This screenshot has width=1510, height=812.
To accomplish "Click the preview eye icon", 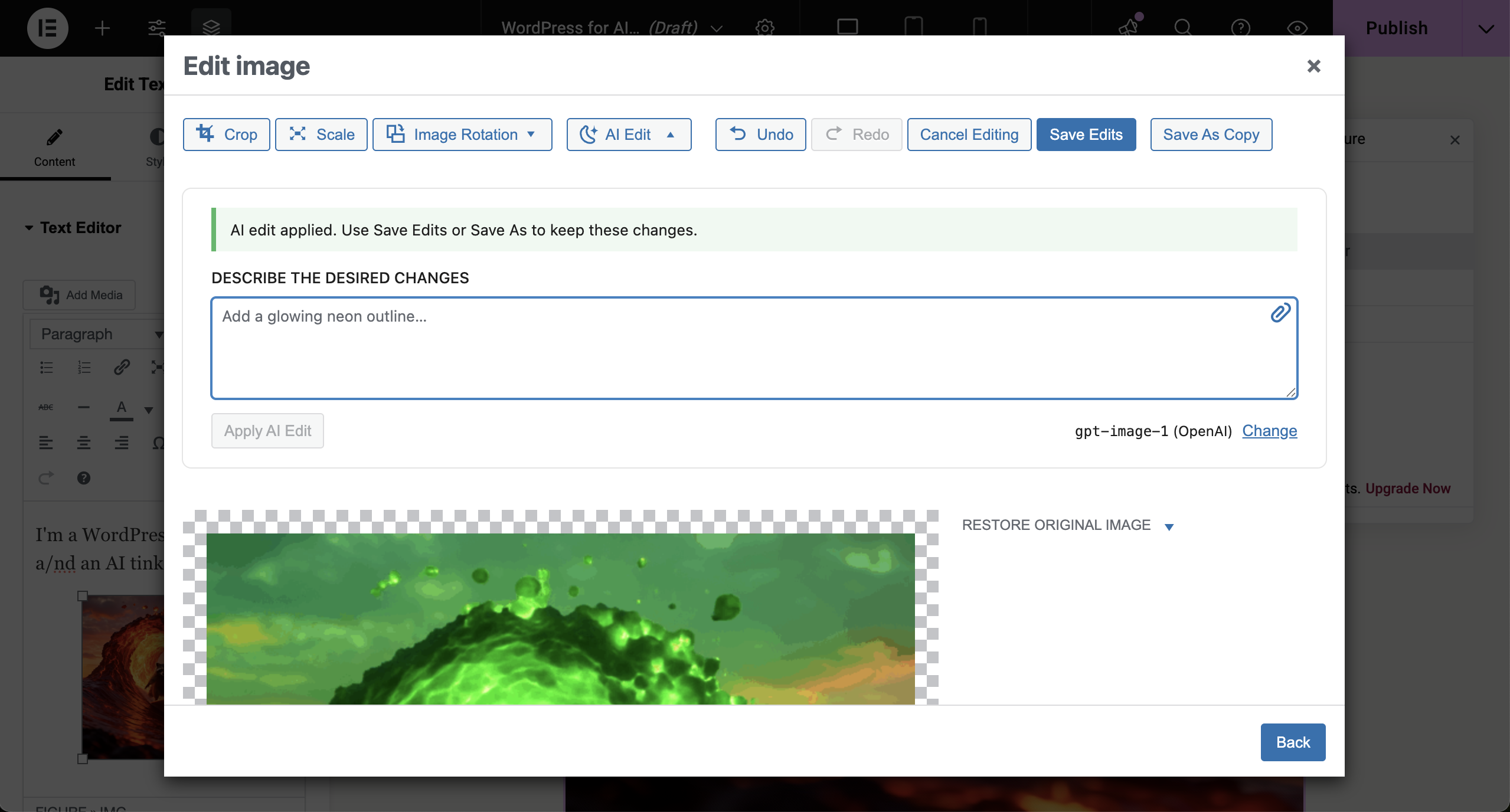I will pyautogui.click(x=1297, y=28).
